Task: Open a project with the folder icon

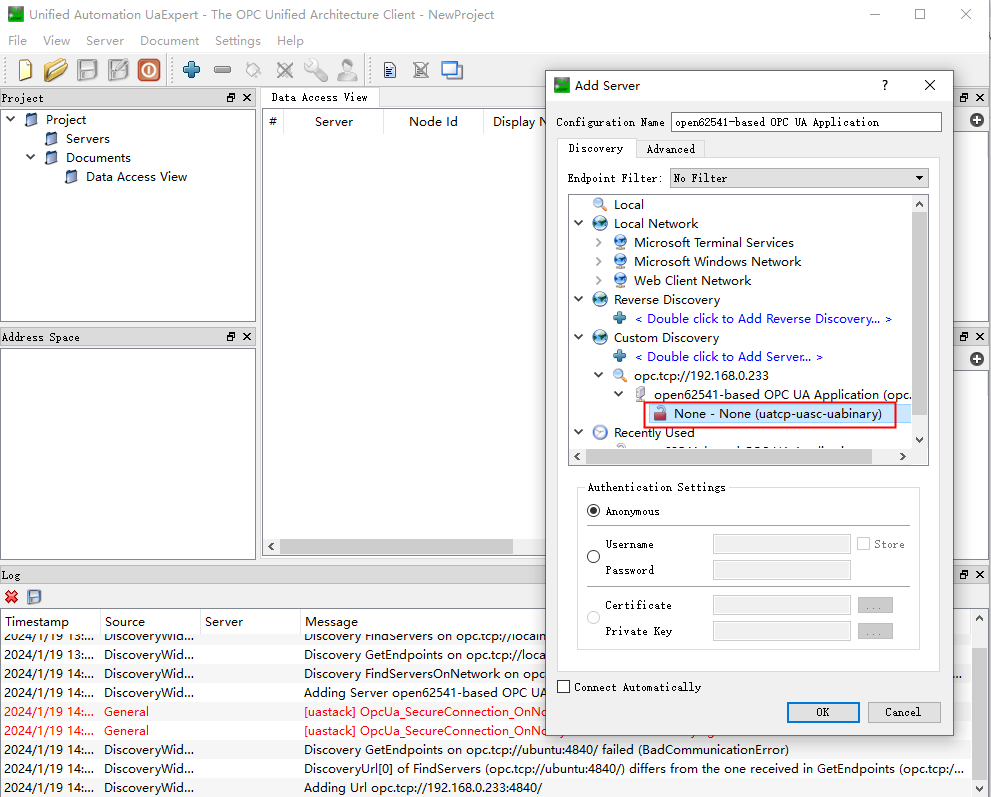Action: coord(56,70)
